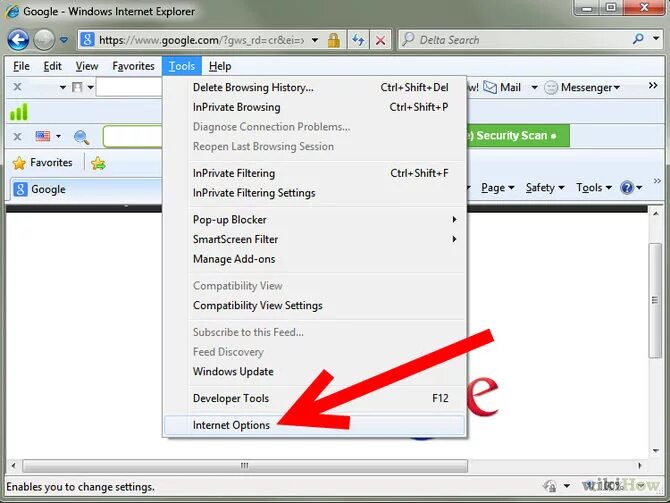The image size is (670, 503).
Task: Click the vertical scrollbar thumb
Action: 655,300
